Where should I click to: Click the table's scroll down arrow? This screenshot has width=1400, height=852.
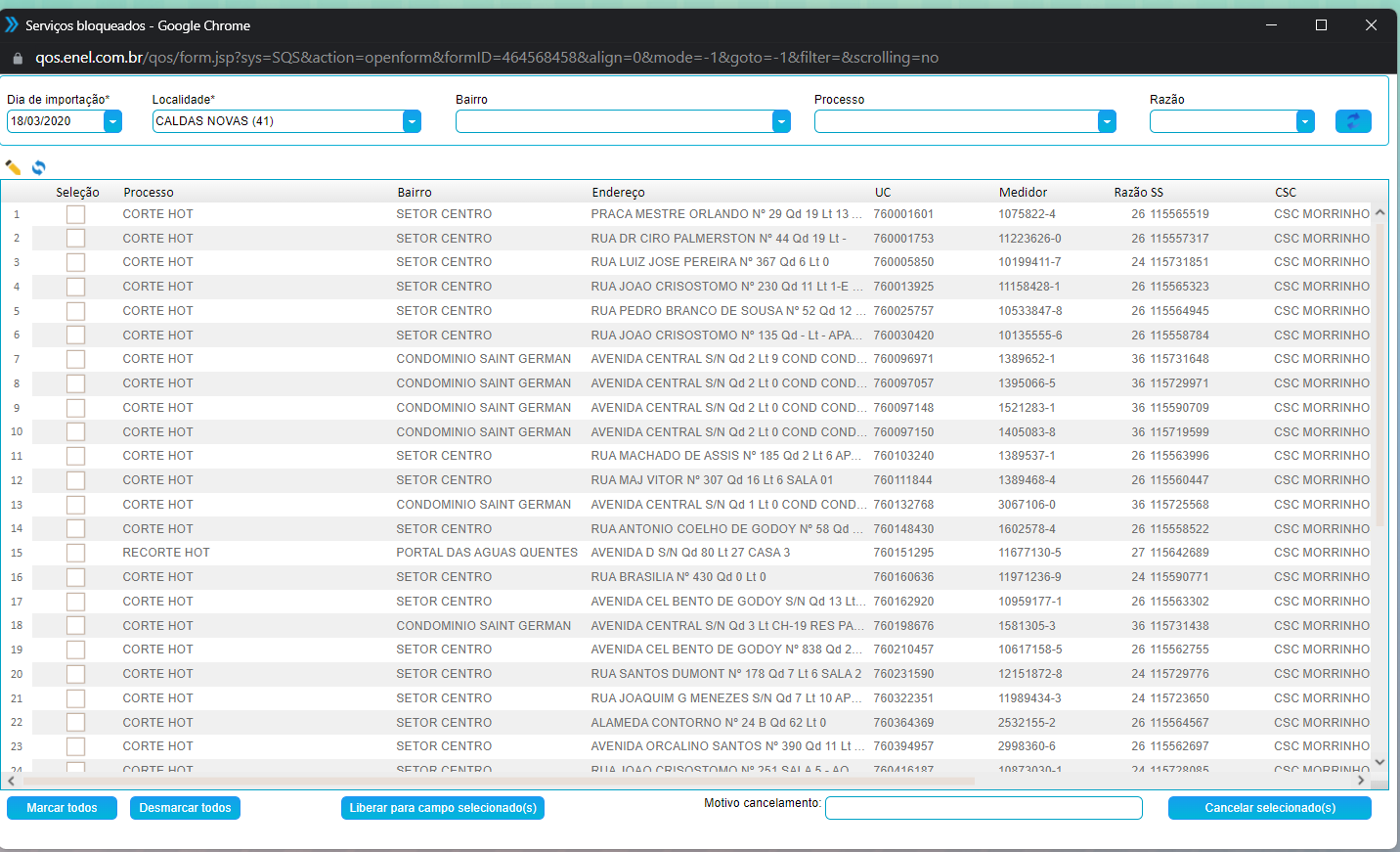(1379, 762)
